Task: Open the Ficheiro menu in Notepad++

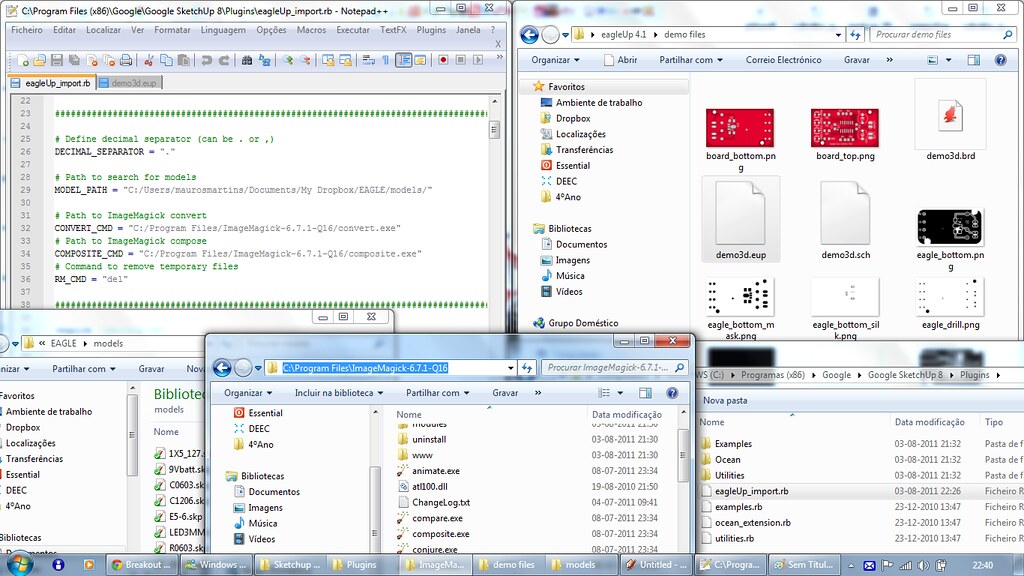Action: pyautogui.click(x=27, y=30)
